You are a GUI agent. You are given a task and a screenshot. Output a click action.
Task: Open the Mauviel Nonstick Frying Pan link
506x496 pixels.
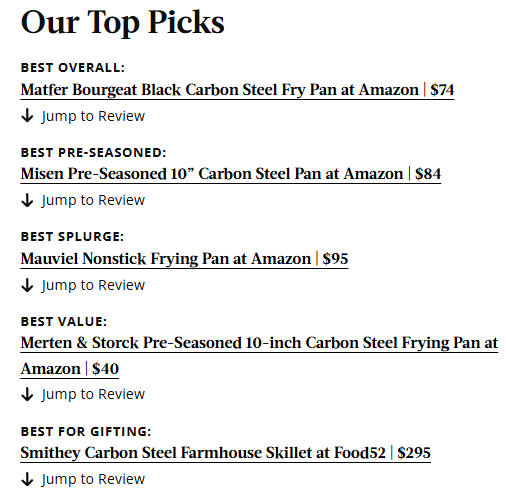point(184,259)
